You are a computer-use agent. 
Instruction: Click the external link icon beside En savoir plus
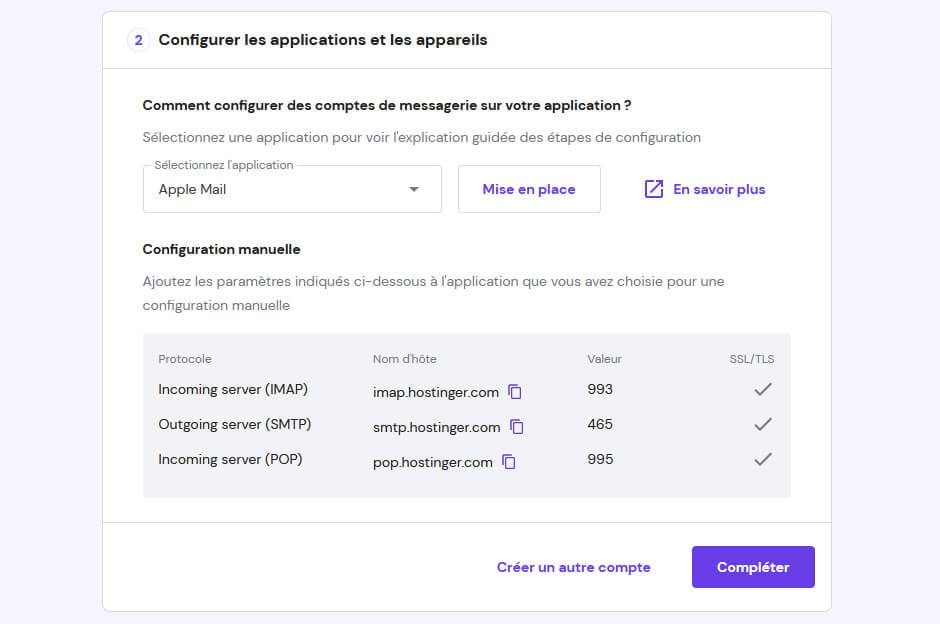653,189
